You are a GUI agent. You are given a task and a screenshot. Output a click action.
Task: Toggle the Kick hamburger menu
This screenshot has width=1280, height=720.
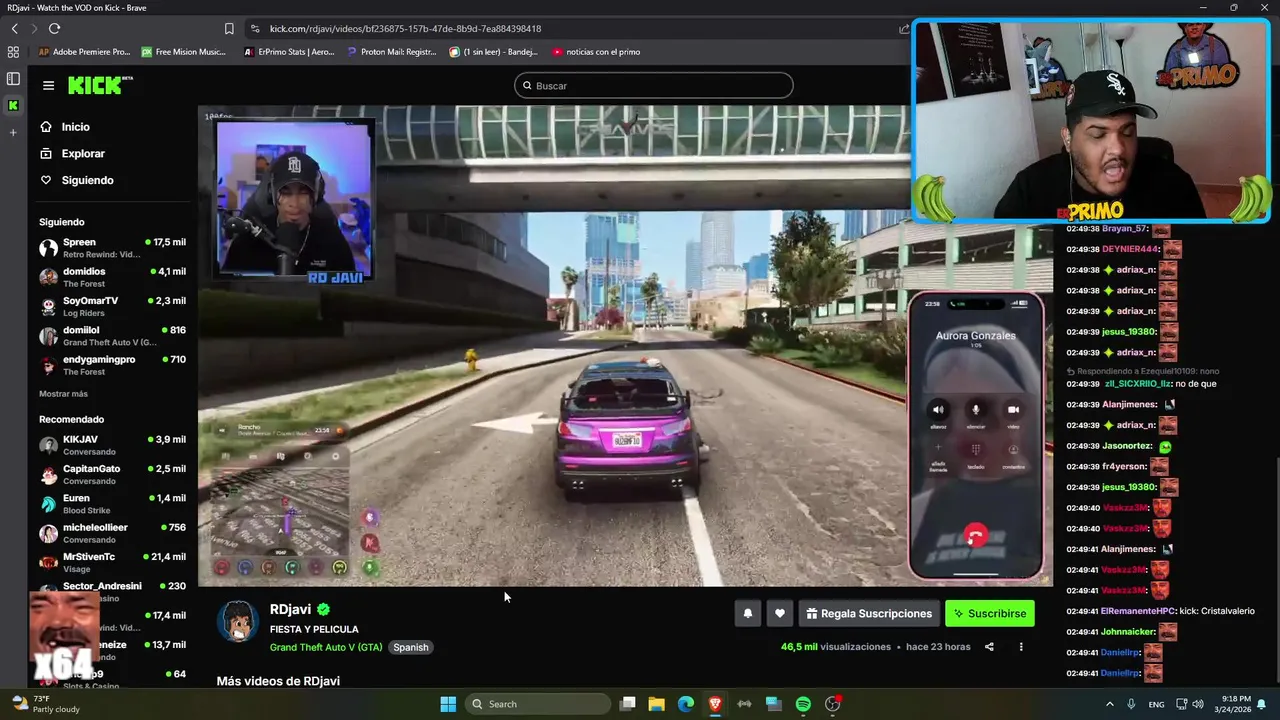click(48, 86)
